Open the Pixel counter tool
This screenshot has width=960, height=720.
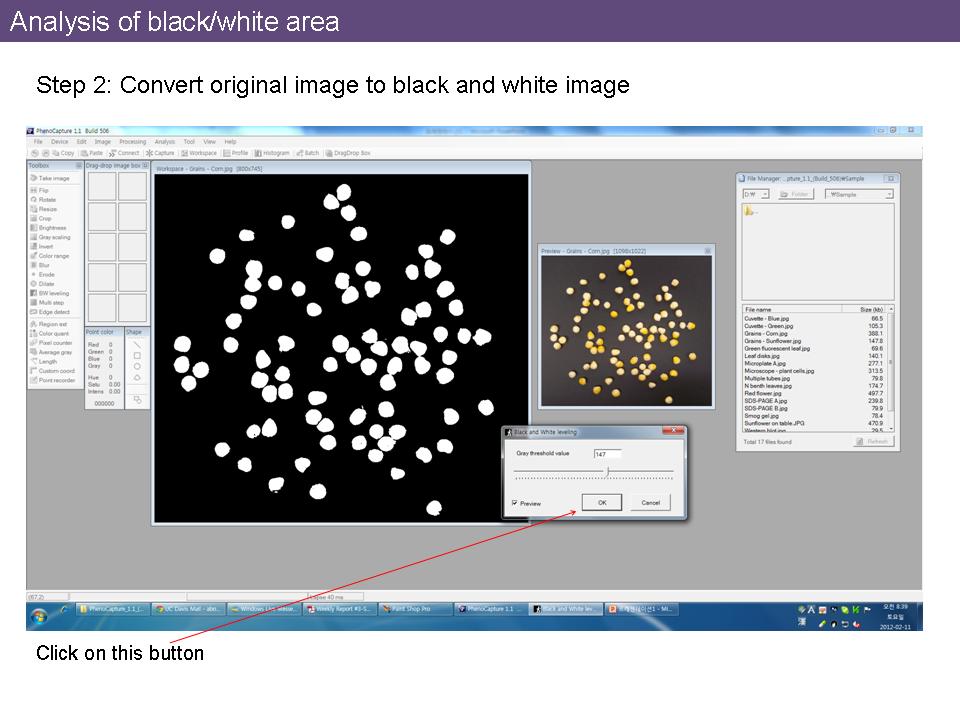[55, 343]
